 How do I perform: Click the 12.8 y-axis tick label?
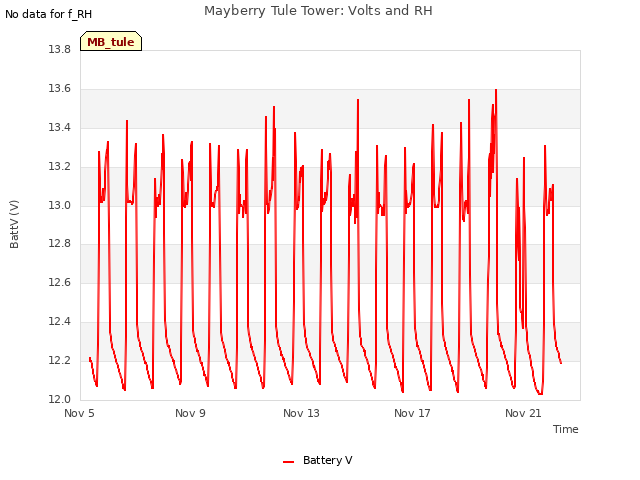[60, 244]
